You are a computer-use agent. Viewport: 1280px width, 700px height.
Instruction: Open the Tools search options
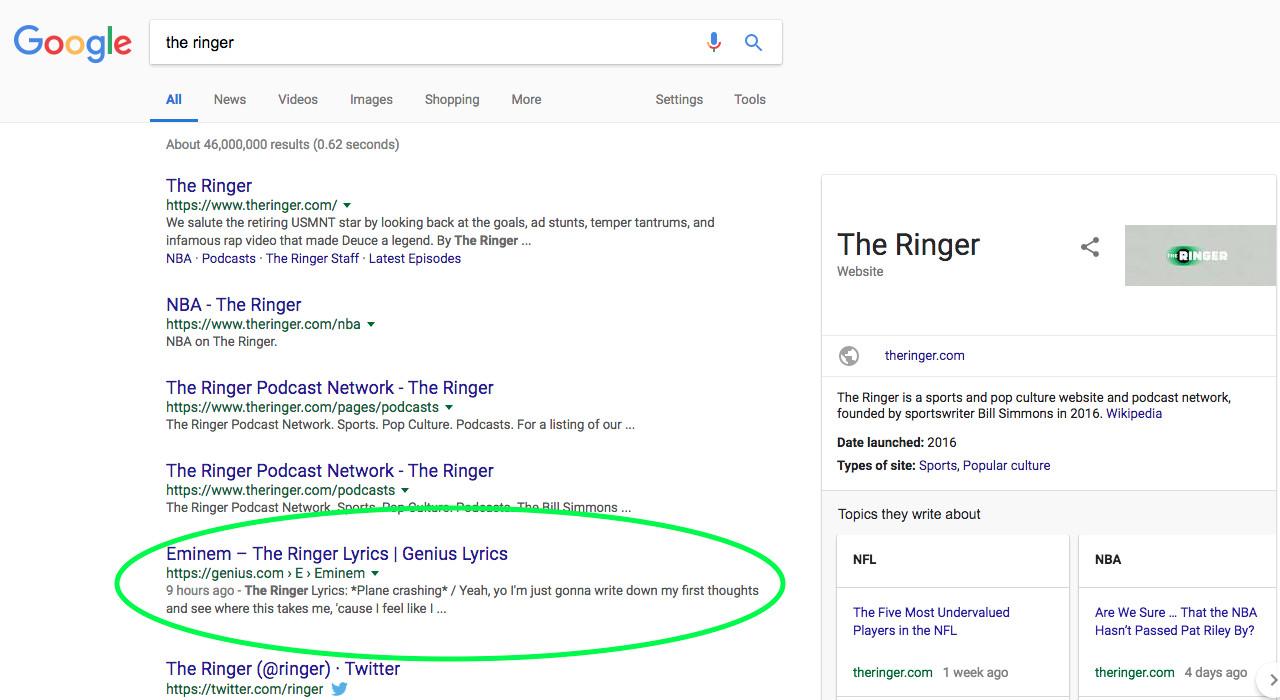tap(749, 99)
